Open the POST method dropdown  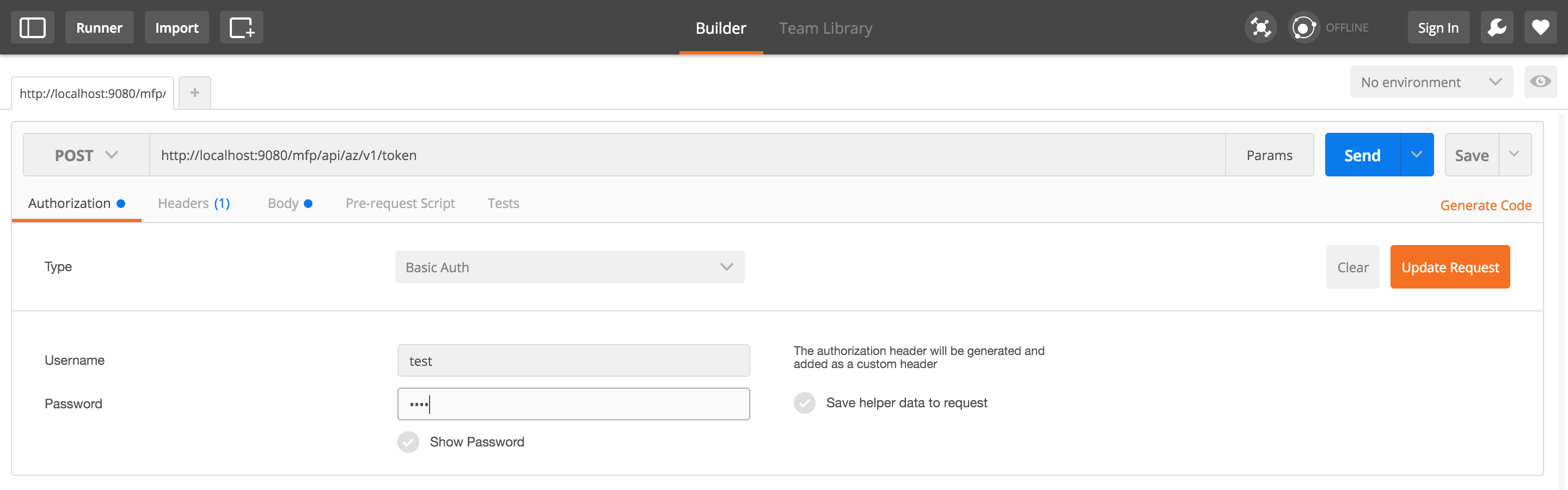point(86,155)
